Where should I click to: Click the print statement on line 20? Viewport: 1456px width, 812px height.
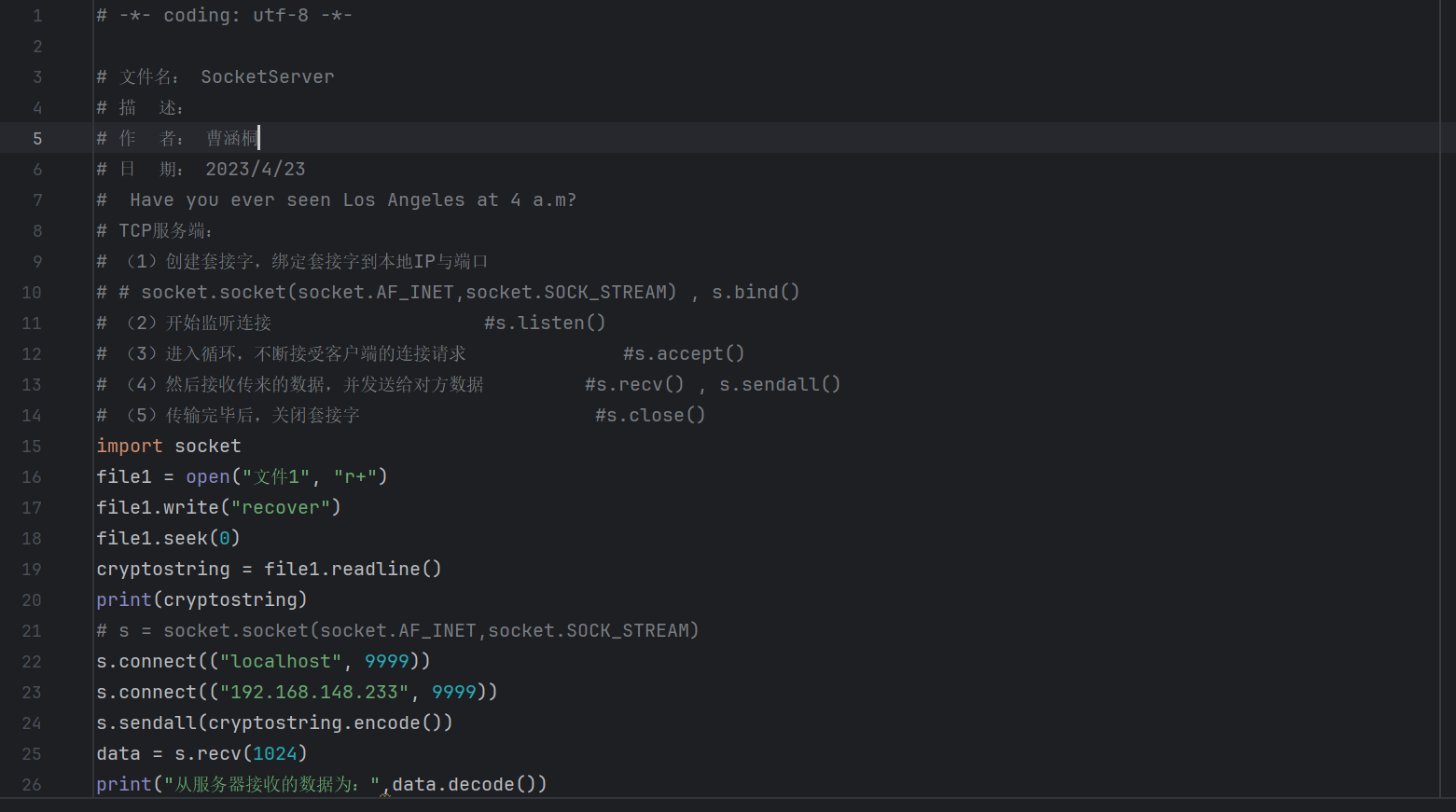click(123, 599)
